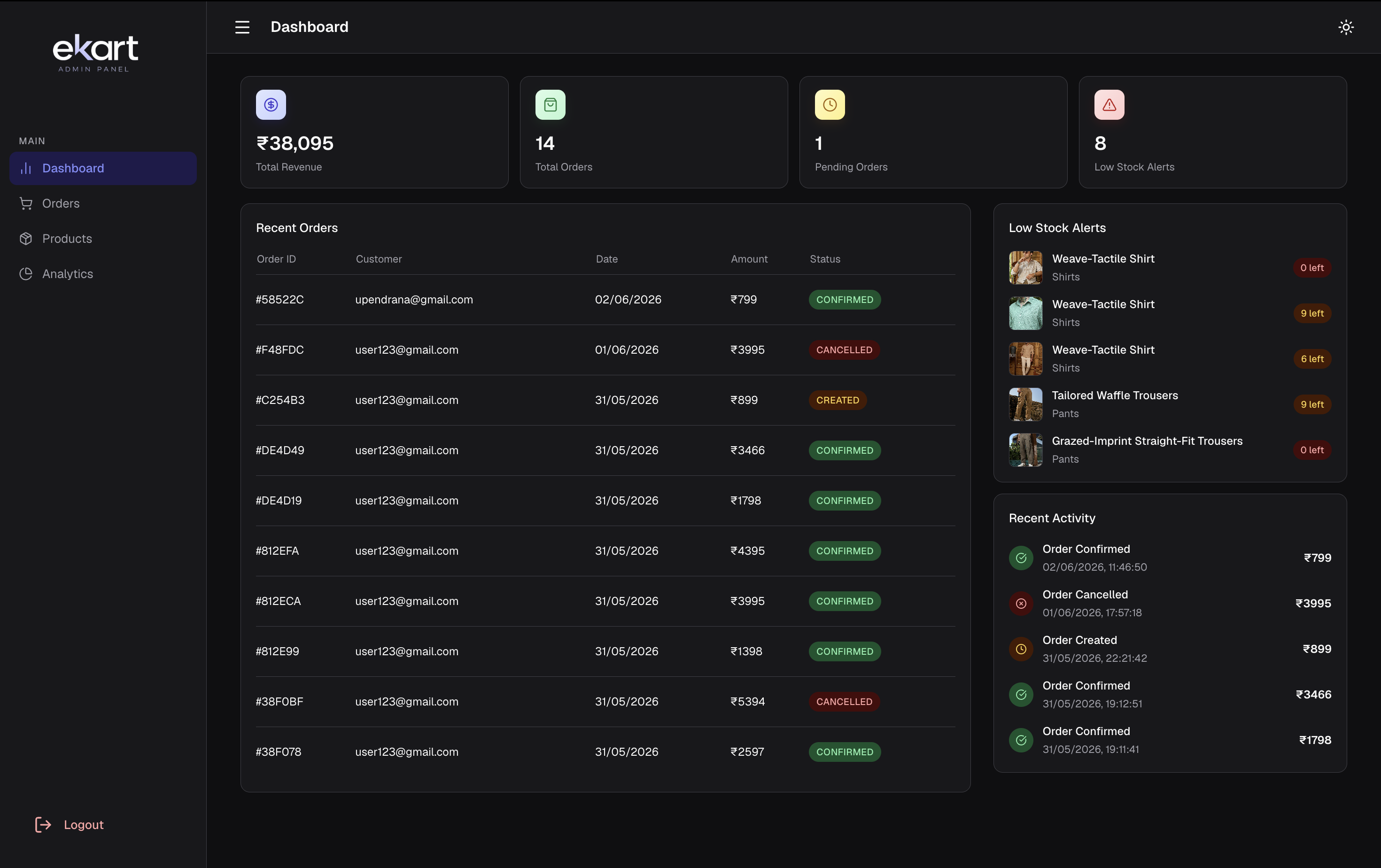Click the Pending Orders label
The width and height of the screenshot is (1381, 868).
tap(851, 167)
